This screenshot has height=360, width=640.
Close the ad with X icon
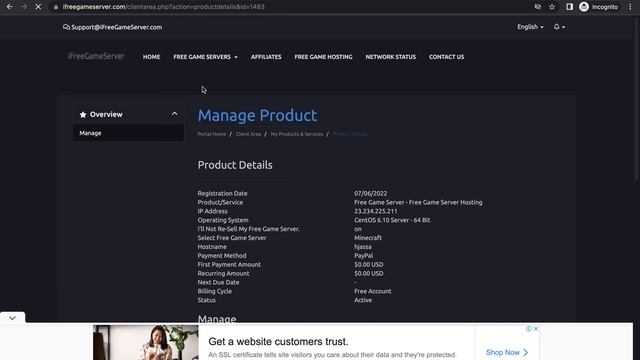tap(536, 329)
